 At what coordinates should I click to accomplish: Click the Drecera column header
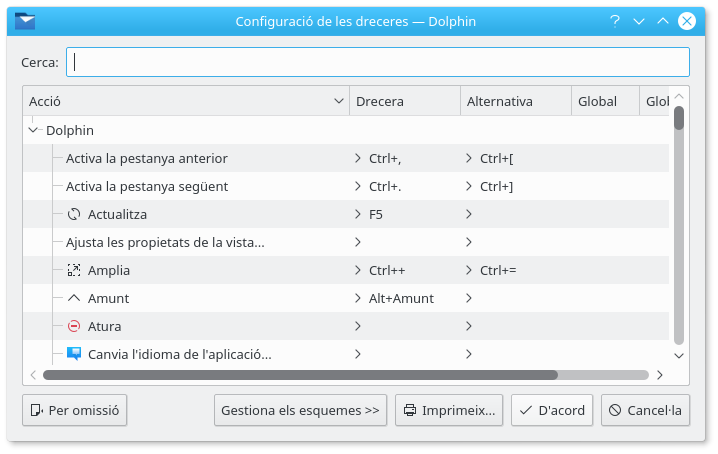tap(404, 101)
